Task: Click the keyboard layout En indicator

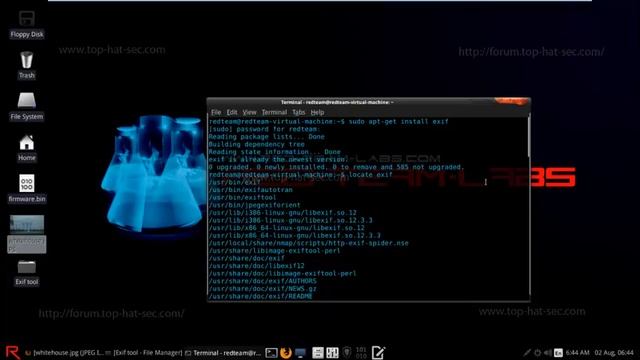Action: [x=558, y=353]
